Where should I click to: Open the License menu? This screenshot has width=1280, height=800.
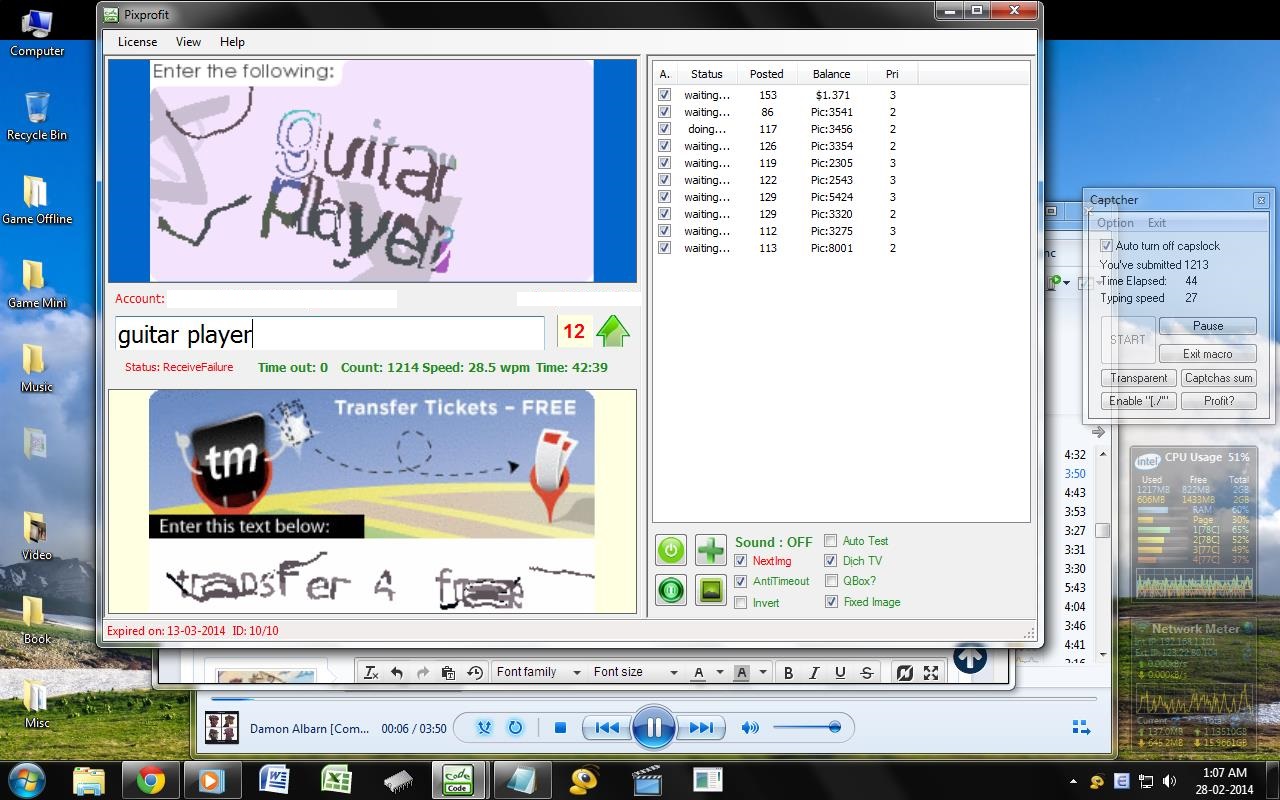coord(137,42)
